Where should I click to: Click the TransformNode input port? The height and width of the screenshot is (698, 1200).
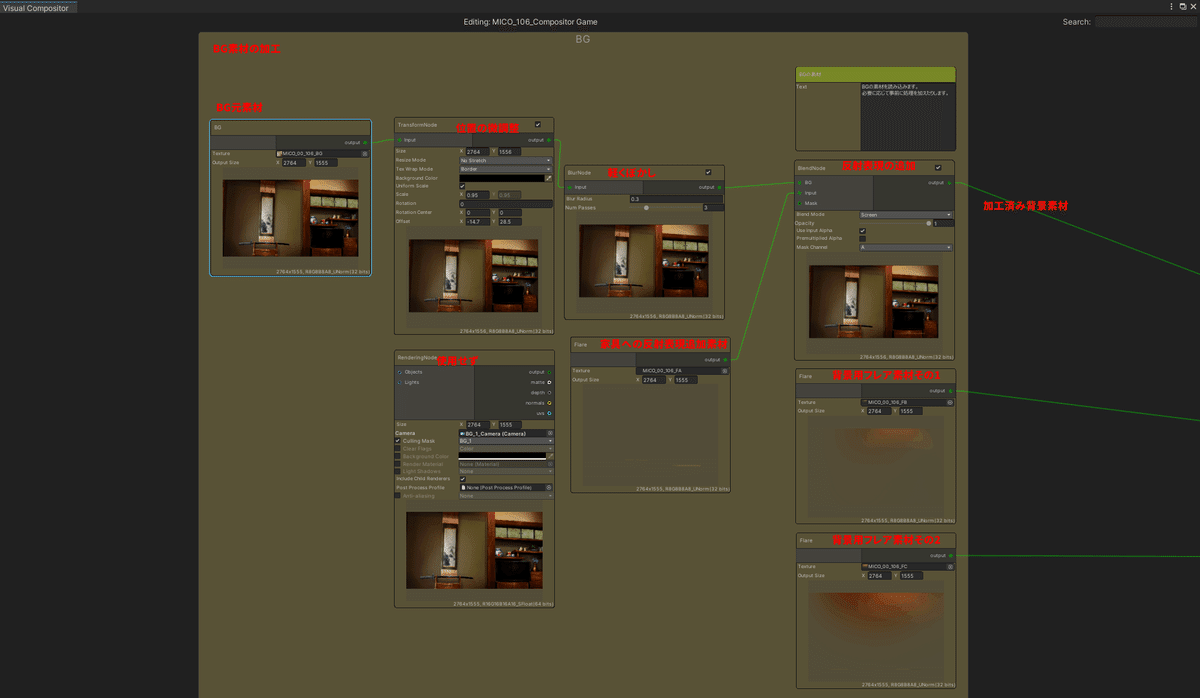point(400,140)
